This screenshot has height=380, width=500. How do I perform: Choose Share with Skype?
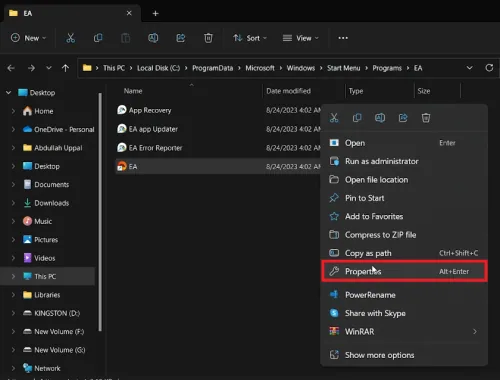(404, 313)
